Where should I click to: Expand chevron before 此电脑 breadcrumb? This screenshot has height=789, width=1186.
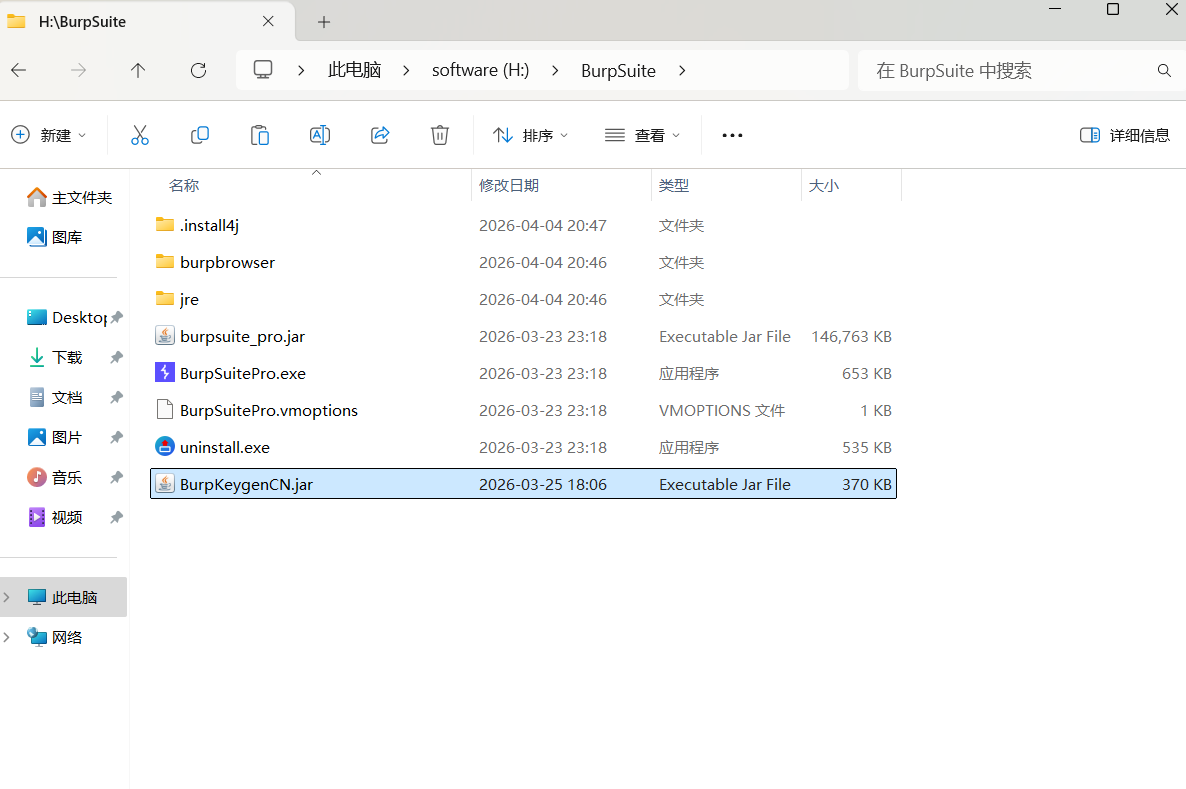click(301, 70)
